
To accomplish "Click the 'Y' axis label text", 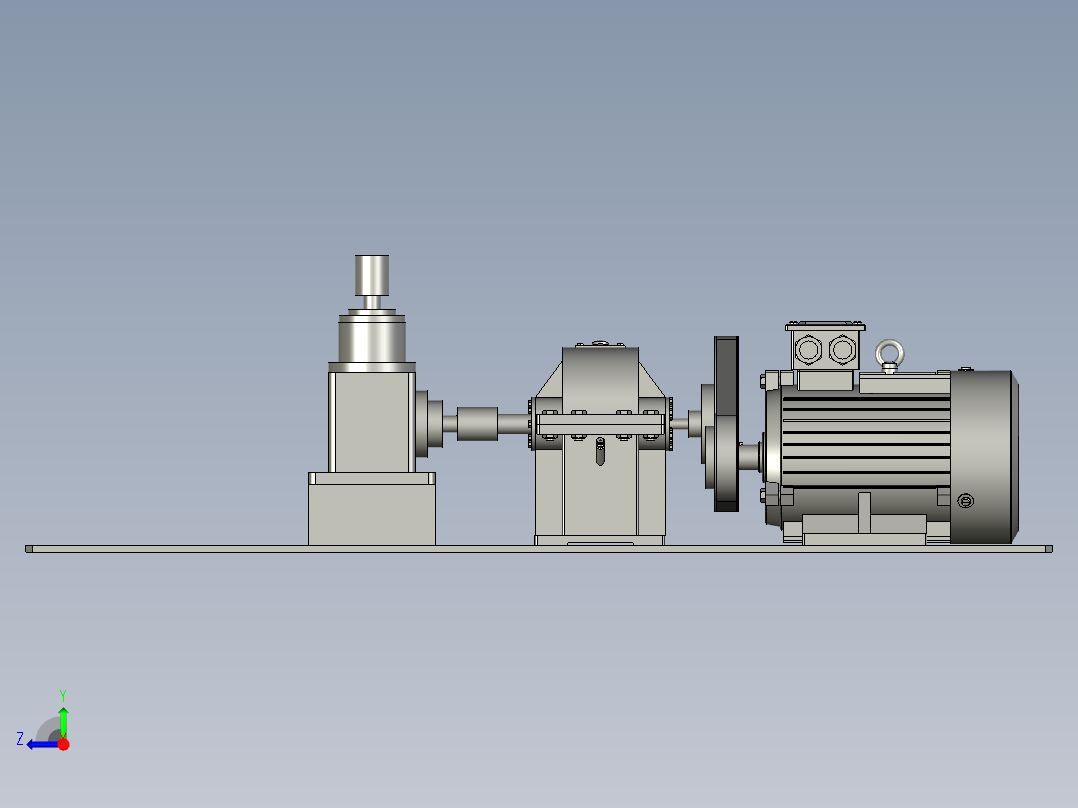I will click(x=63, y=696).
